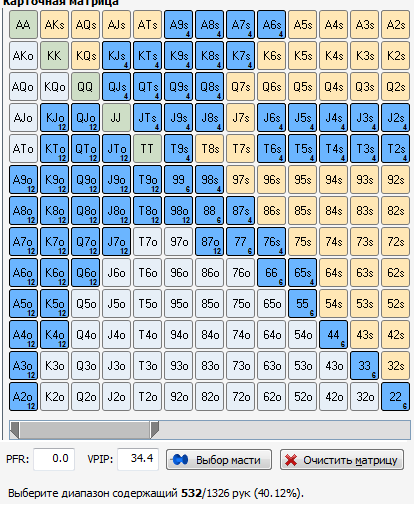This screenshot has width=414, height=506.
Task: Deselect the T2s hand cell
Action: [395, 149]
